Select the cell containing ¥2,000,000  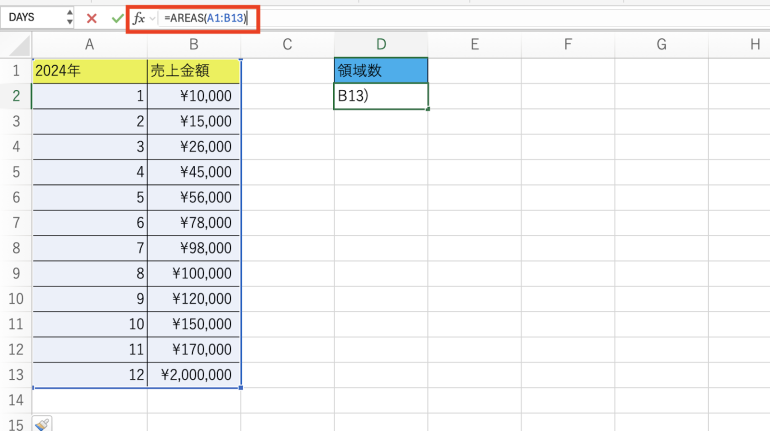(x=194, y=375)
